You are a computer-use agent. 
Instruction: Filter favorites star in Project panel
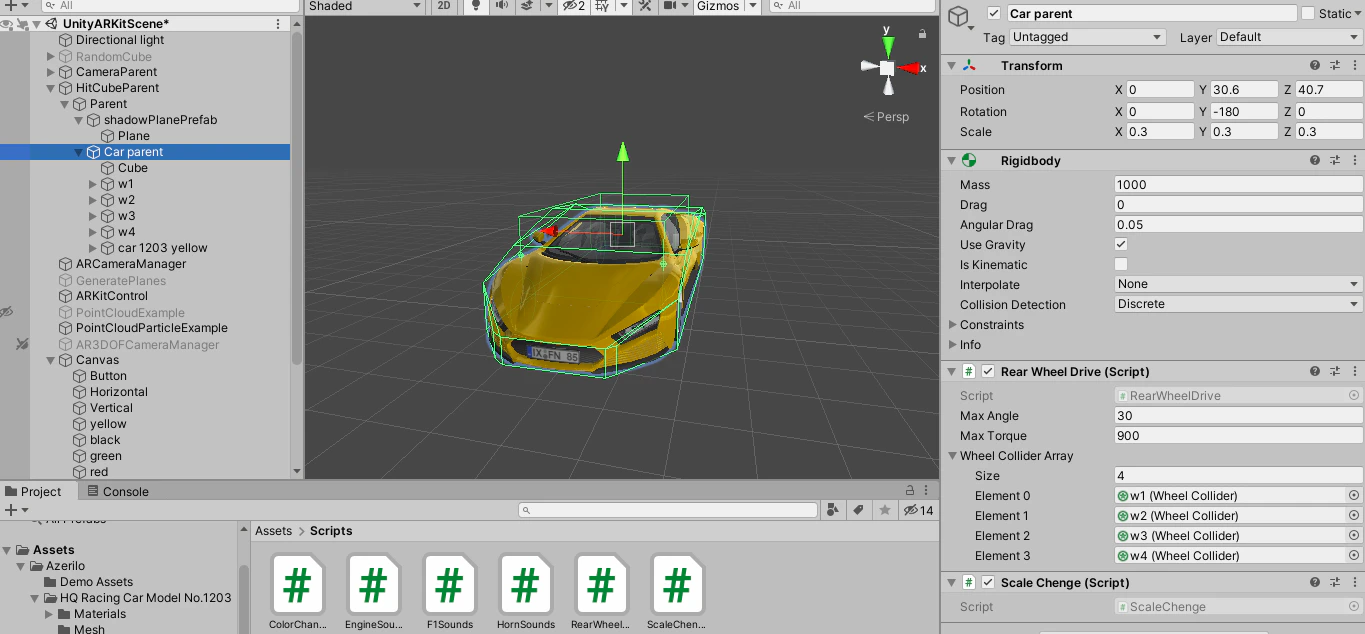click(x=884, y=511)
